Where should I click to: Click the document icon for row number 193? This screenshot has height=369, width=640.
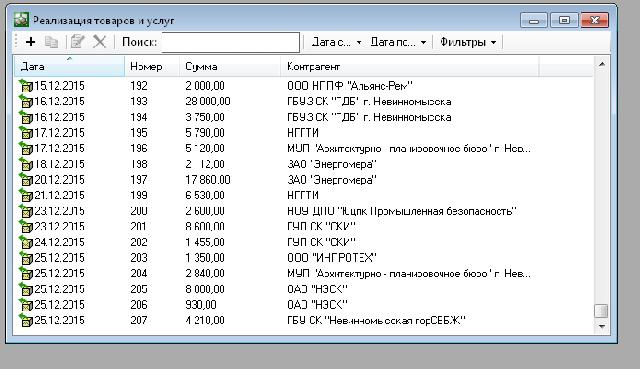pos(26,101)
